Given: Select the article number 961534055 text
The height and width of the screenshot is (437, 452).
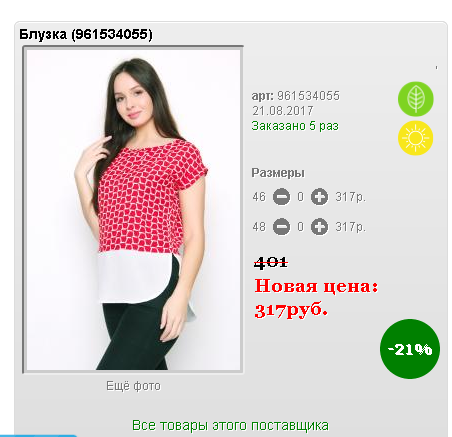Looking at the screenshot, I should [x=308, y=96].
